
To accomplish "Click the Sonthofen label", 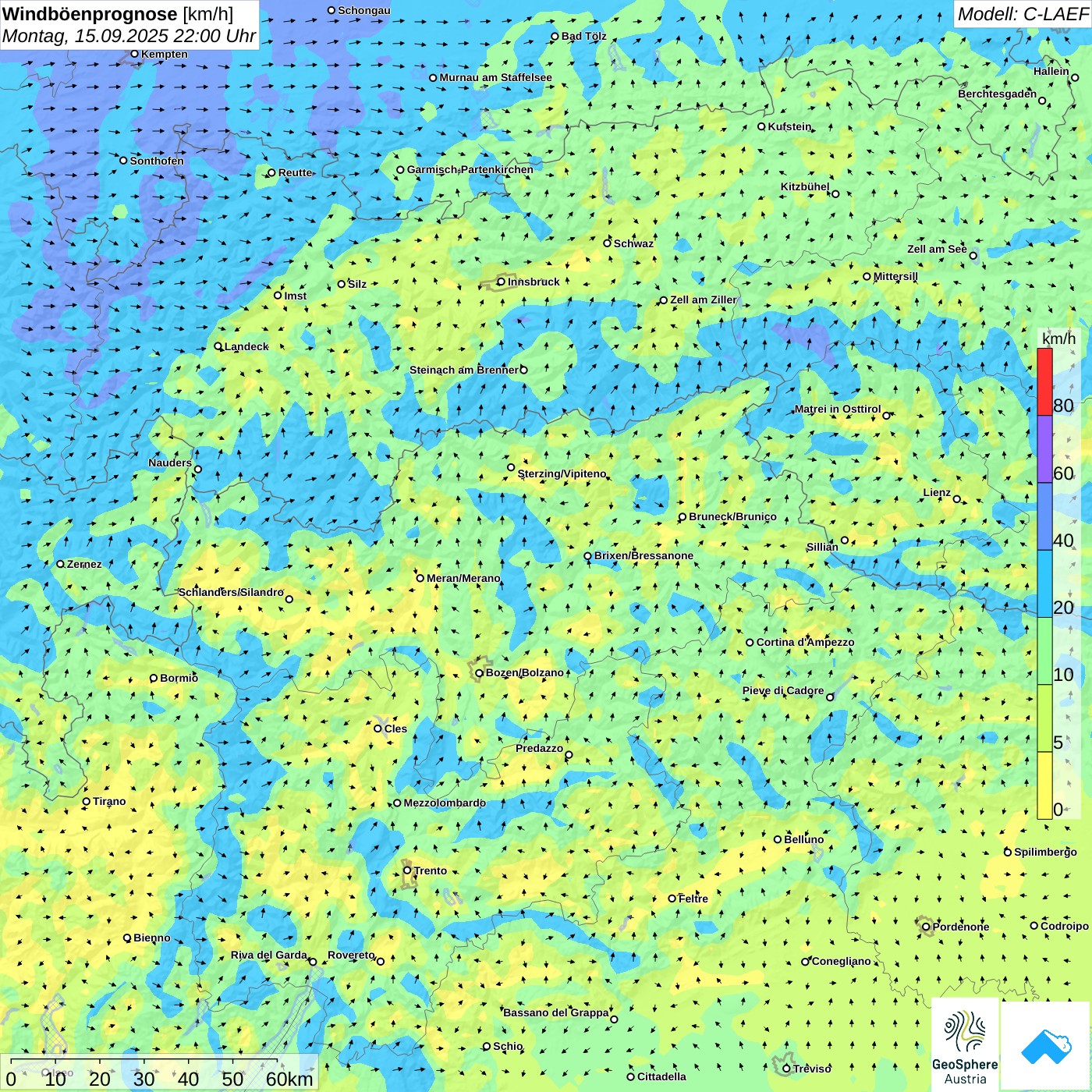I will [157, 161].
